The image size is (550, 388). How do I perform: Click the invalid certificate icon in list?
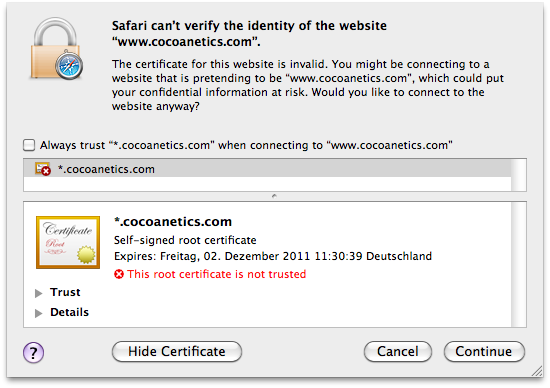(x=43, y=169)
